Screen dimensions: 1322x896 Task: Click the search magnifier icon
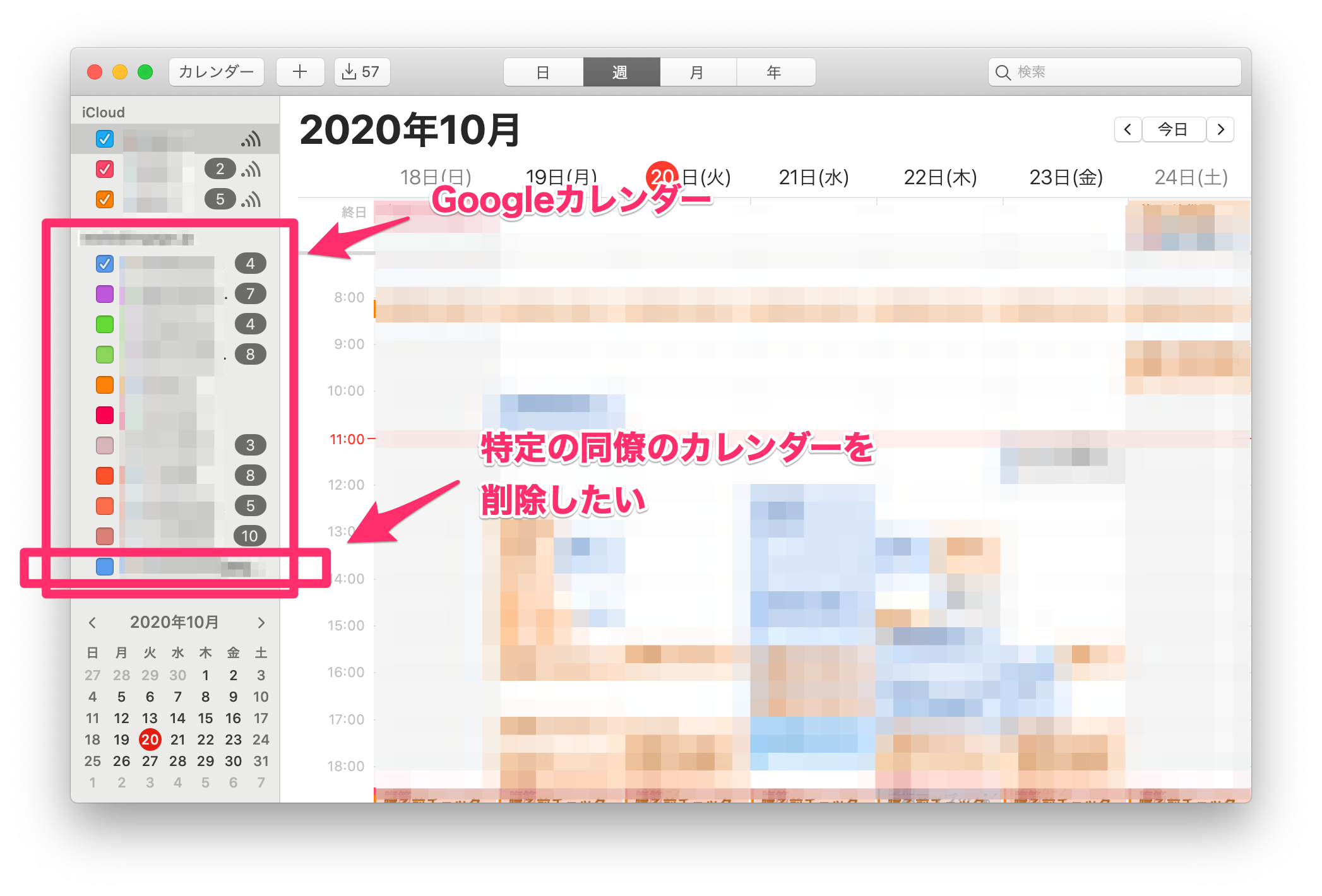(1003, 73)
